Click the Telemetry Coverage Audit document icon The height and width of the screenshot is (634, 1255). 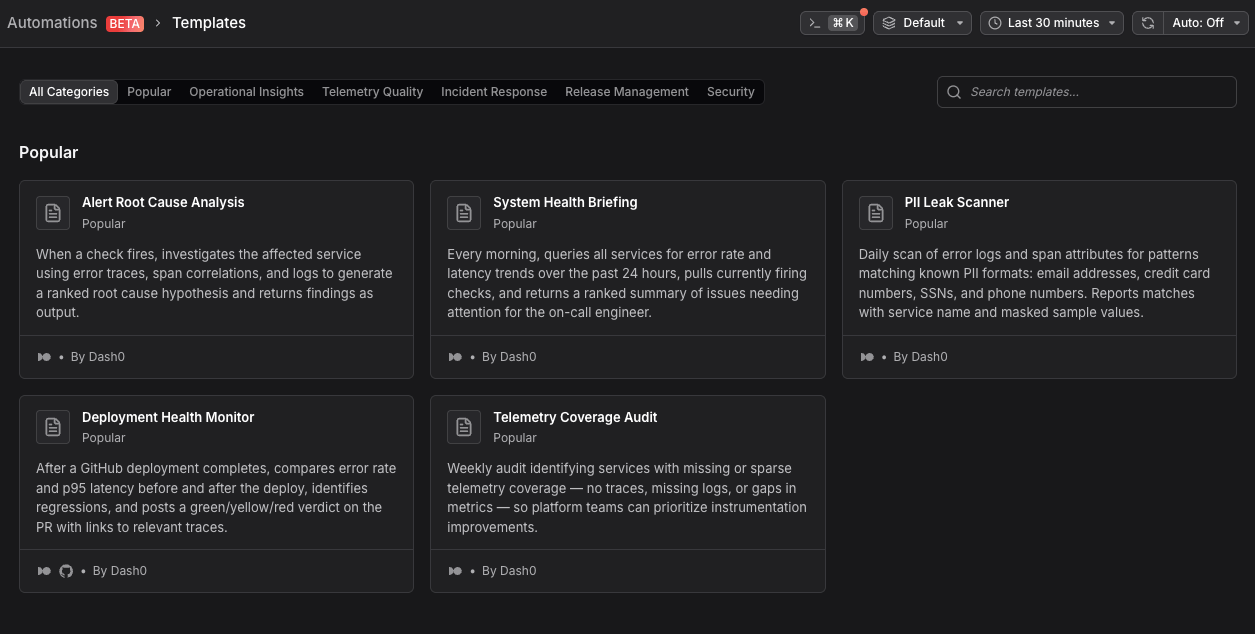coord(464,427)
